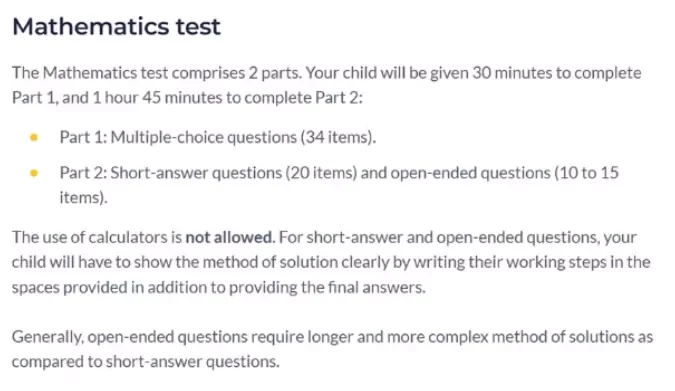Click the "30 minutes to complete" text

click(557, 73)
